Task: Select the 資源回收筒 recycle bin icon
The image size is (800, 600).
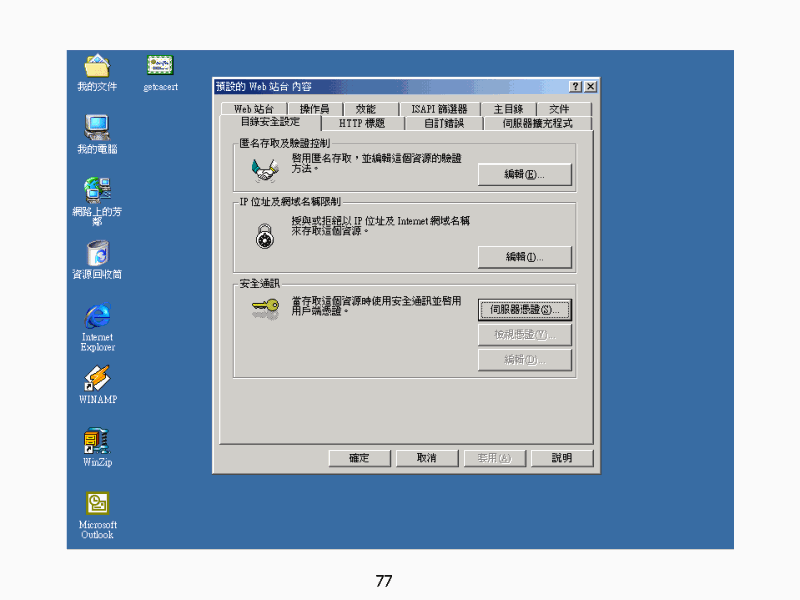Action: (97, 253)
